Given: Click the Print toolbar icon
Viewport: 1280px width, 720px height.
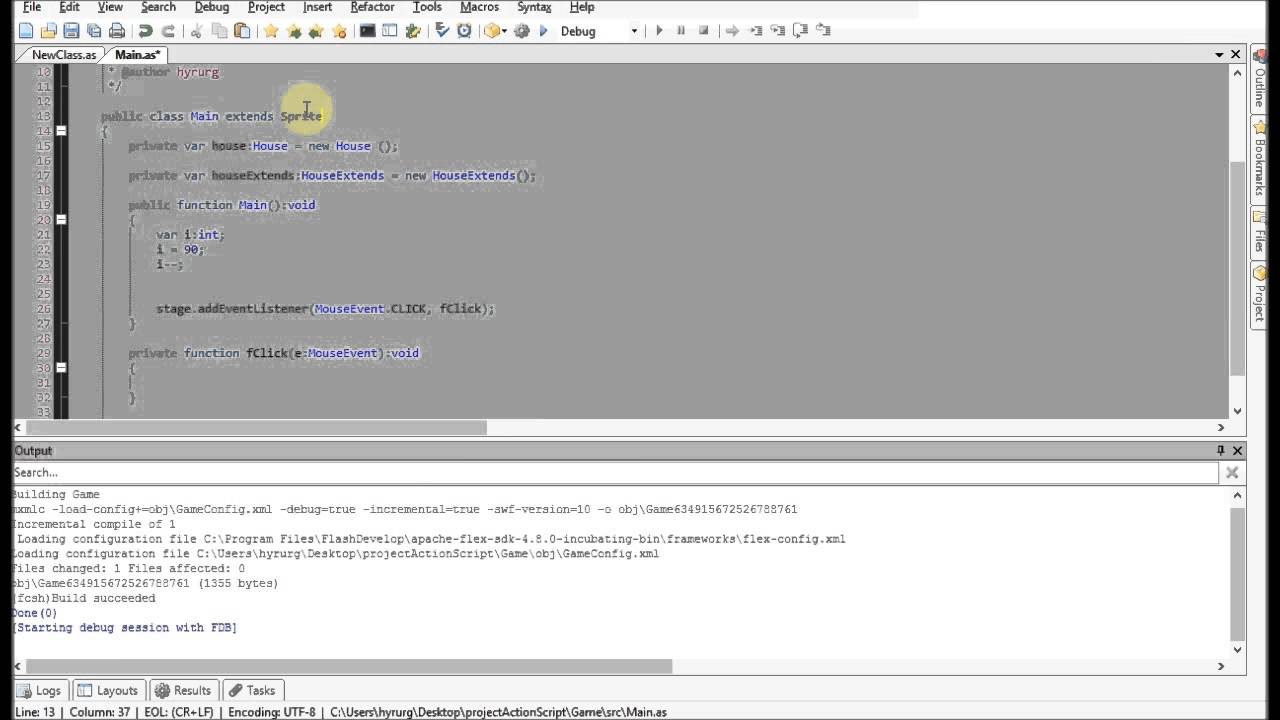Looking at the screenshot, I should point(117,31).
